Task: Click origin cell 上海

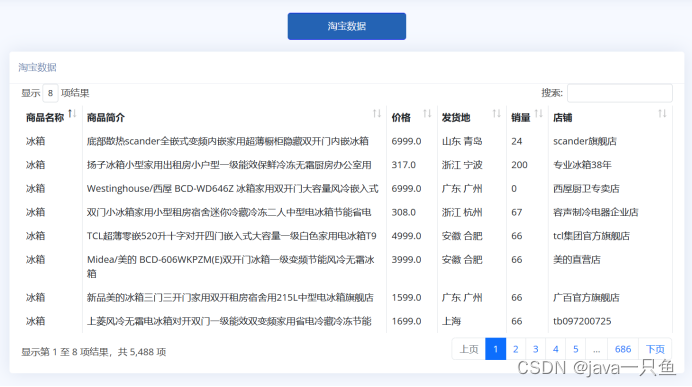Action: (451, 321)
